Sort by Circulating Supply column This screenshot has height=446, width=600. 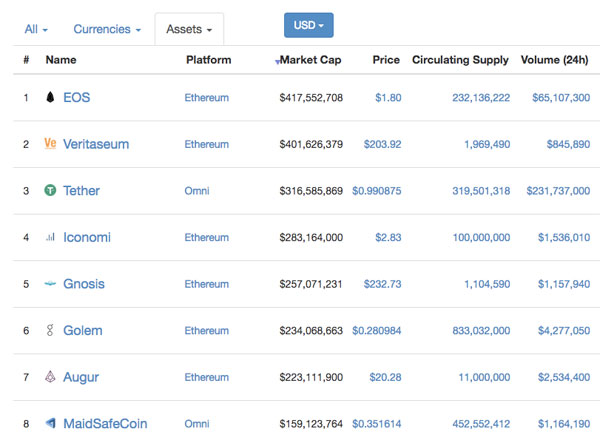tap(460, 60)
